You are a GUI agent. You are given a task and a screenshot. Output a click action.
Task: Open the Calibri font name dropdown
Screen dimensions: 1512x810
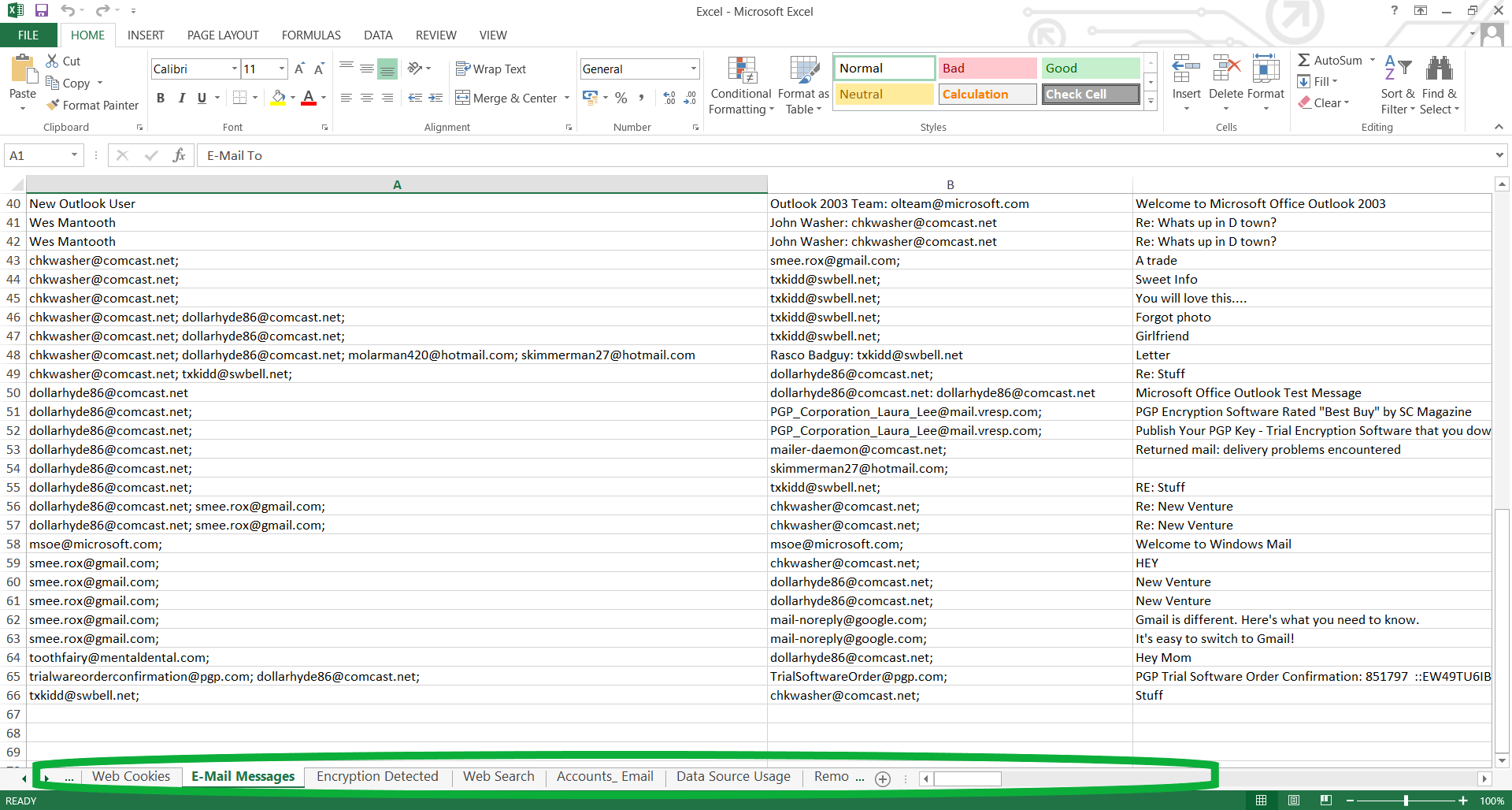[x=234, y=69]
